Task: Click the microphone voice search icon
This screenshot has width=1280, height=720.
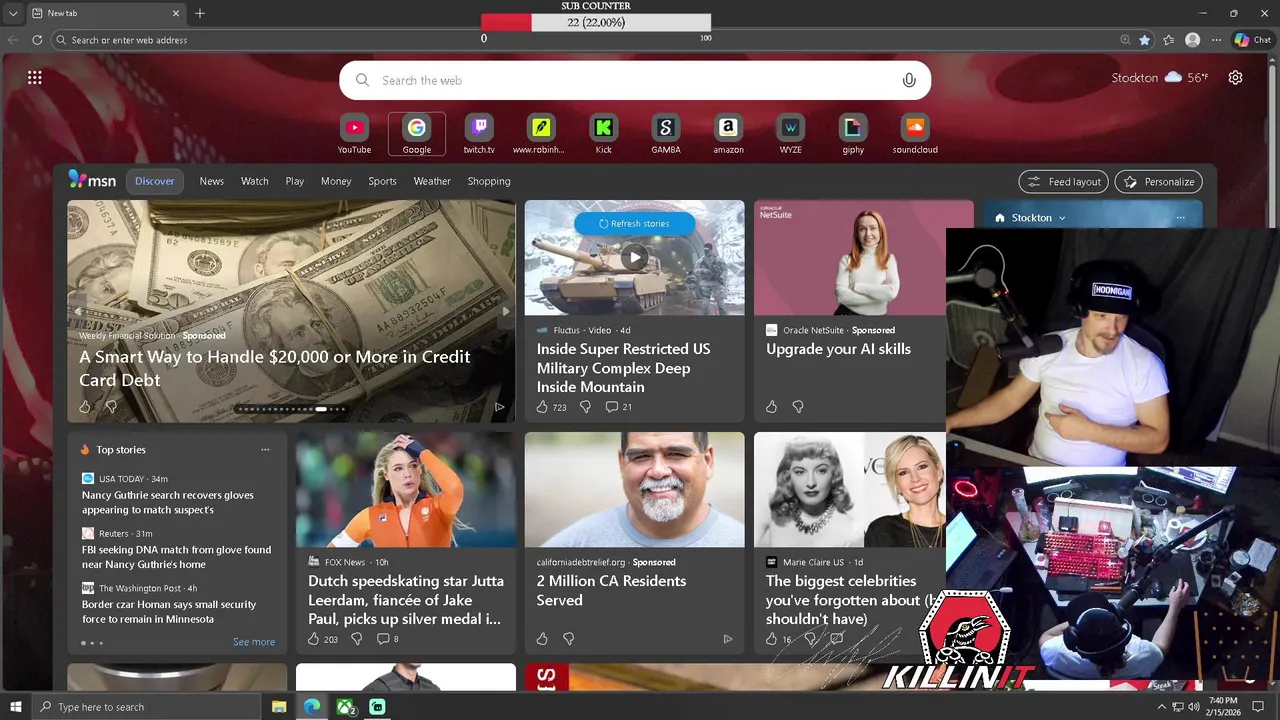Action: point(909,80)
